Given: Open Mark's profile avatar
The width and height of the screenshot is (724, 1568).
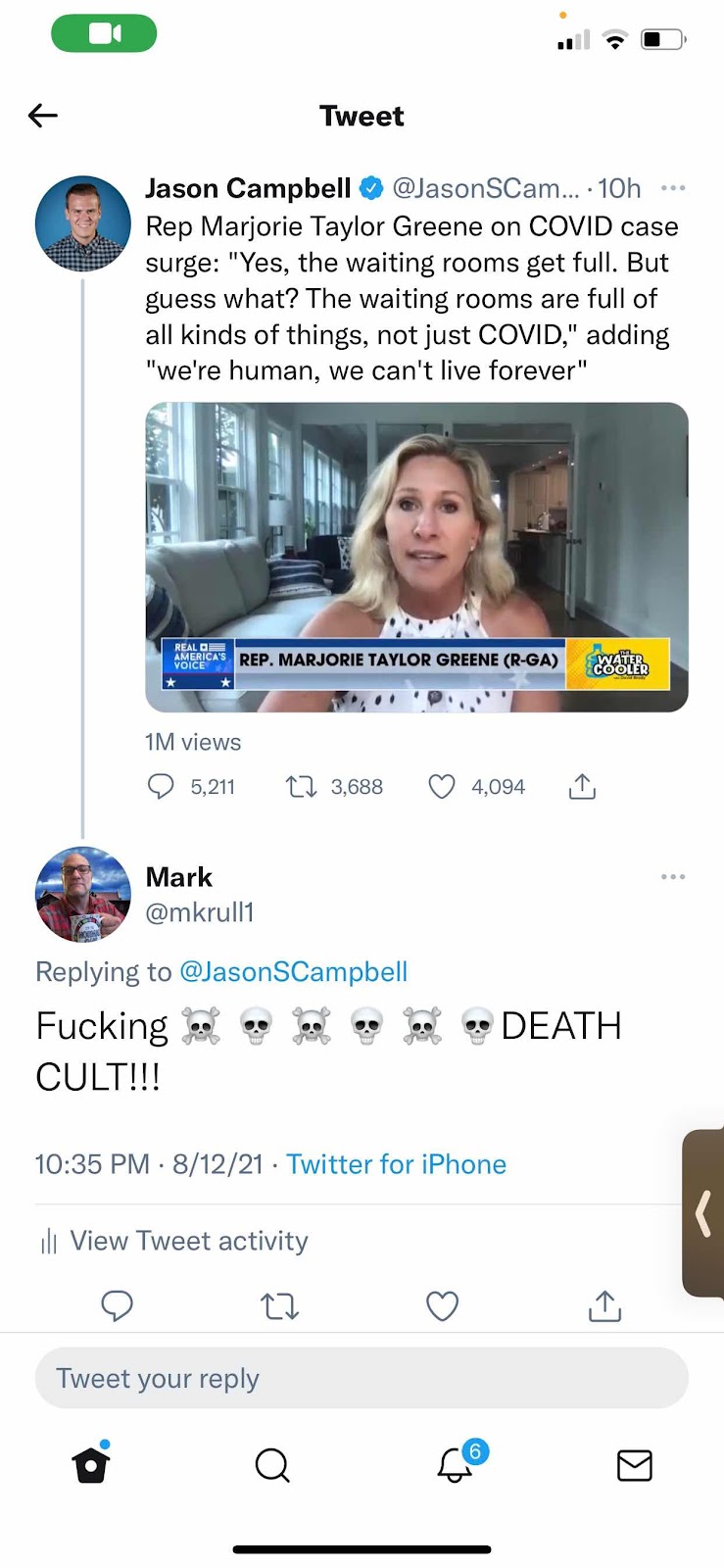Looking at the screenshot, I should click(83, 895).
